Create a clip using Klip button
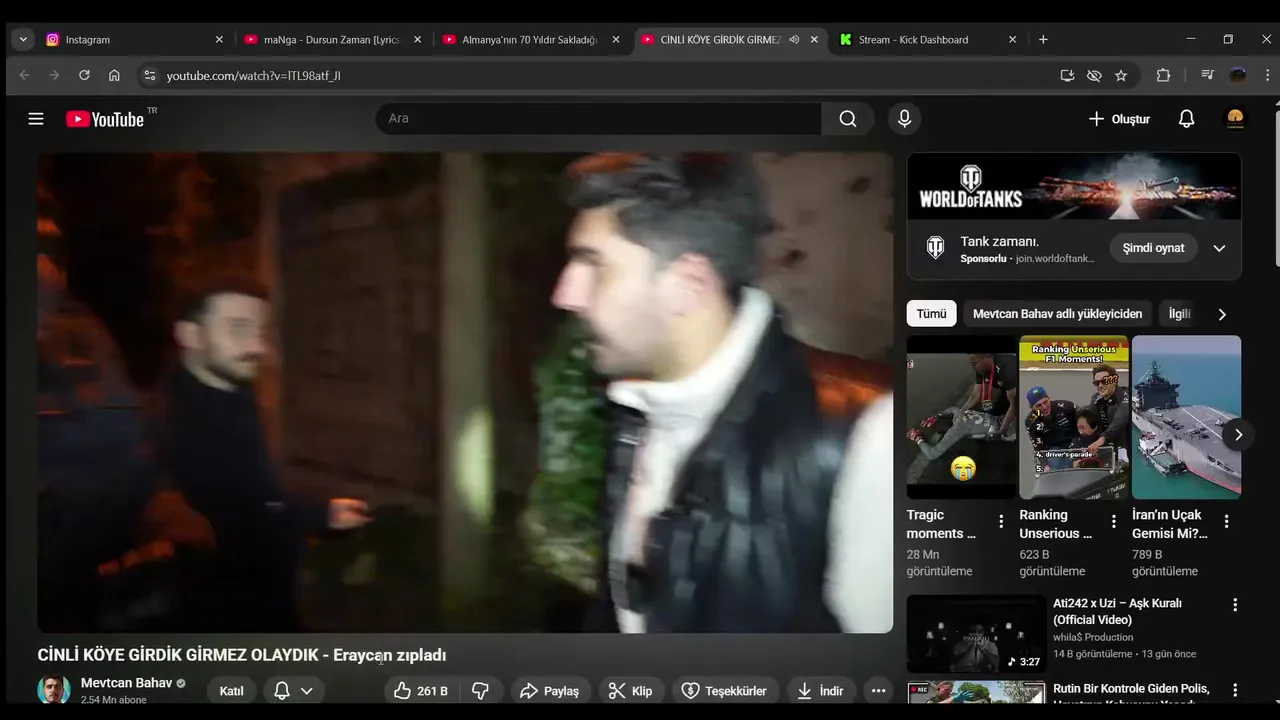1280x720 pixels. (x=631, y=691)
